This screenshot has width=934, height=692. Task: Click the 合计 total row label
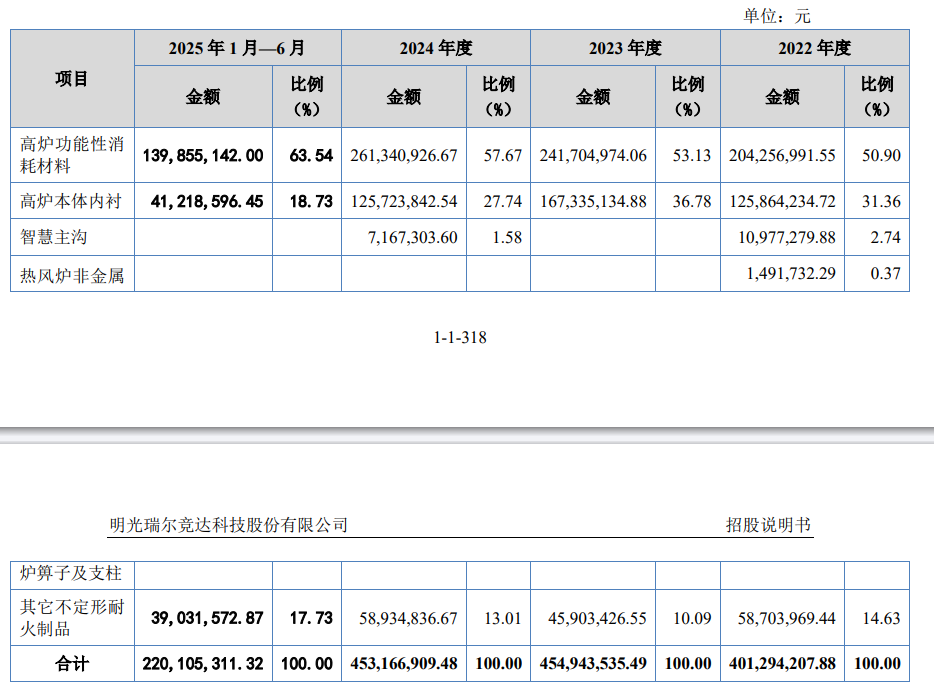tap(72, 663)
